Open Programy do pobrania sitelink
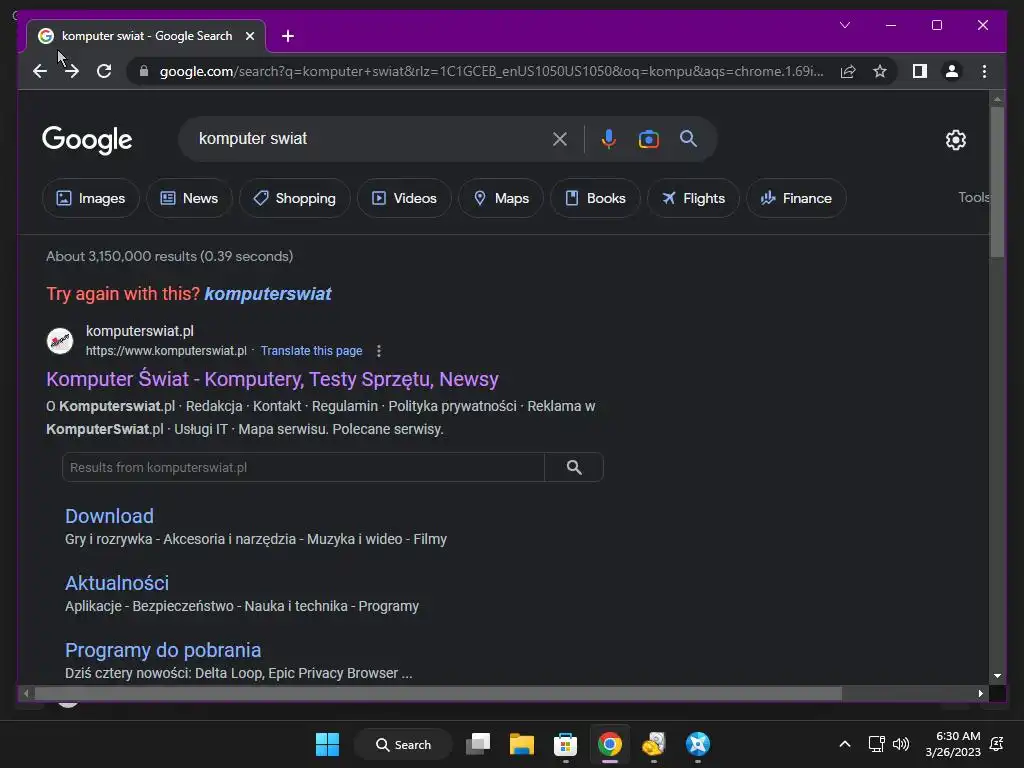 tap(163, 650)
